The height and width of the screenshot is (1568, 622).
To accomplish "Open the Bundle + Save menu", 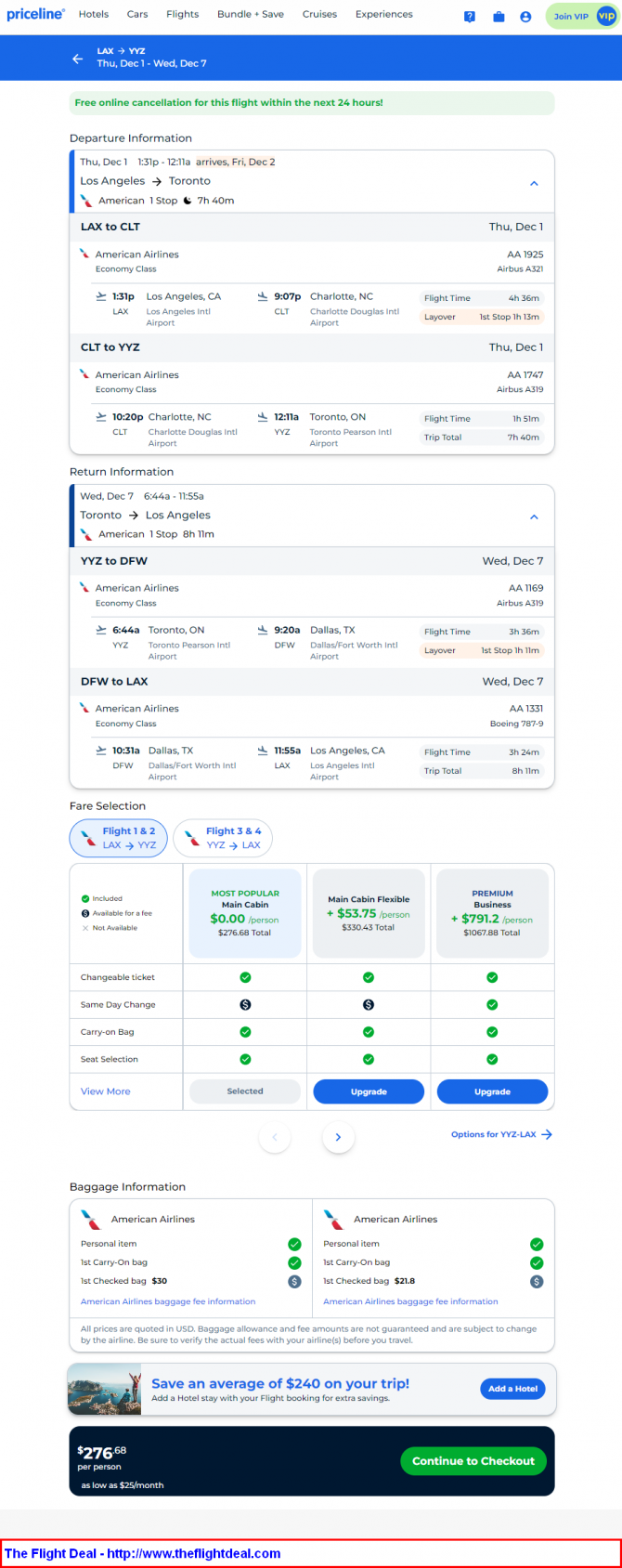I will click(x=251, y=14).
